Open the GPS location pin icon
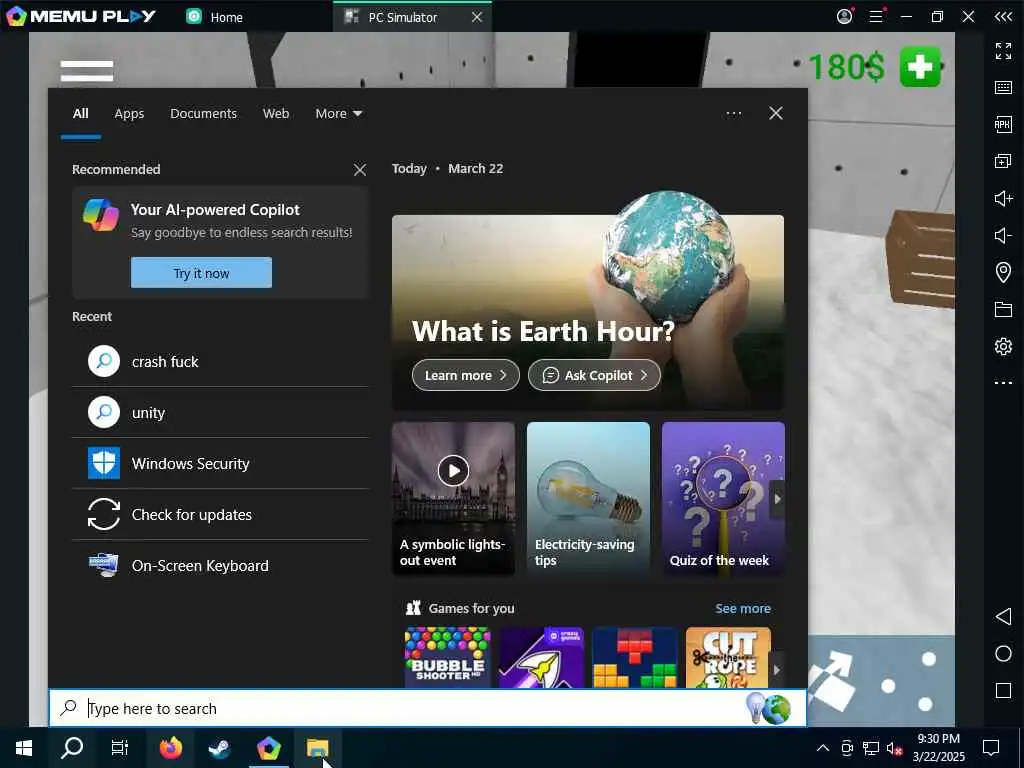1024x768 pixels. click(1003, 272)
